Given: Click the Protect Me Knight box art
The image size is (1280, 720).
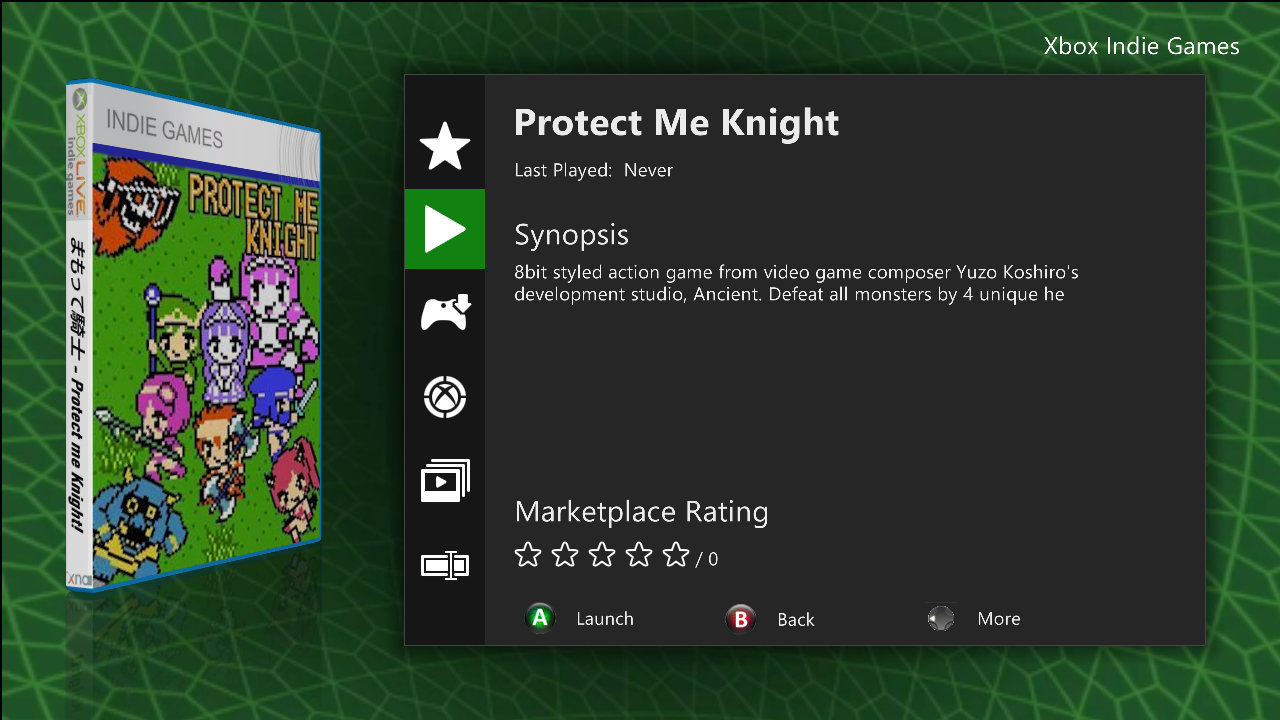Looking at the screenshot, I should click(x=193, y=337).
